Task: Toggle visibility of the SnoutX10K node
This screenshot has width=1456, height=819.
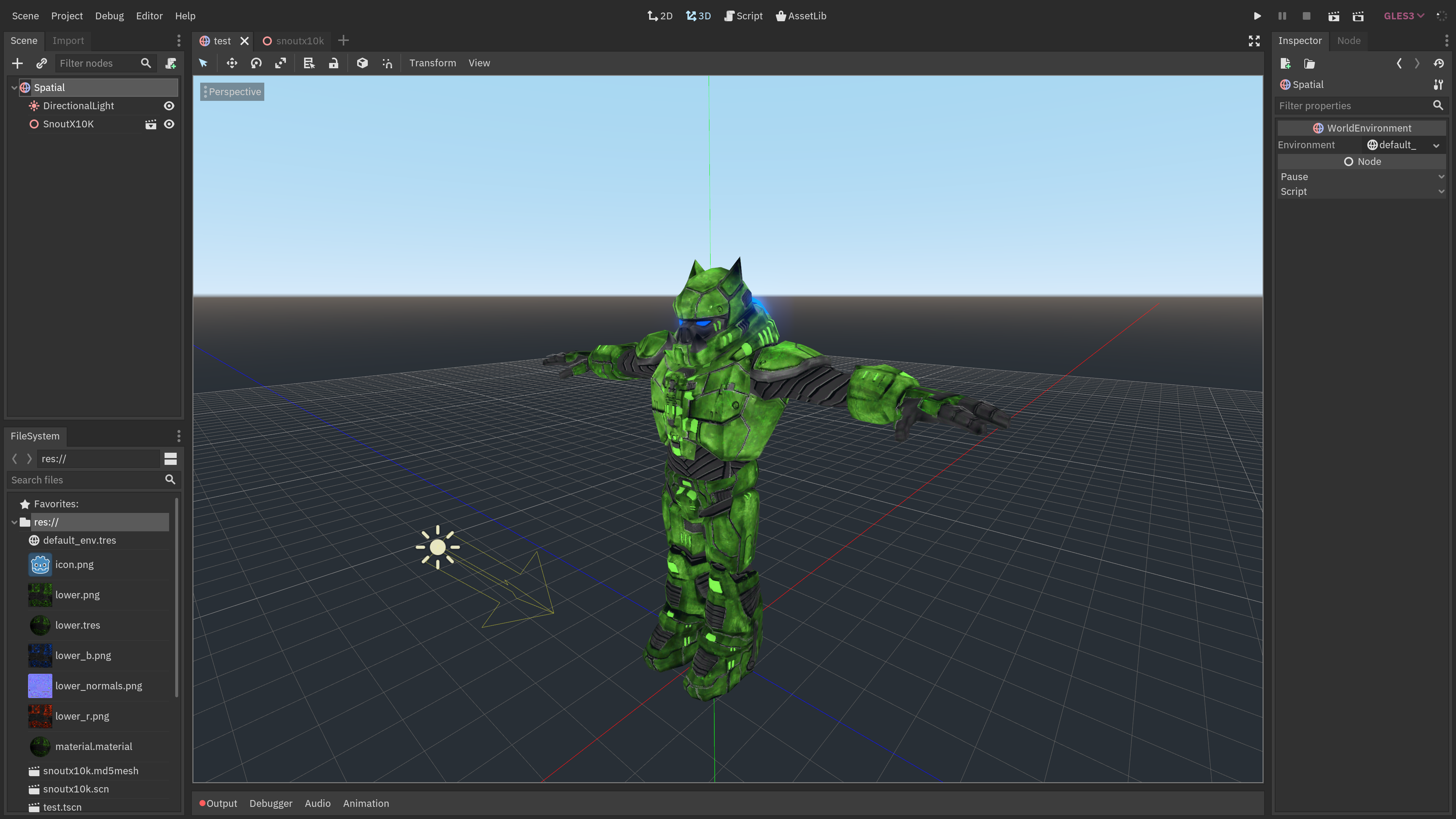Action: 169,124
